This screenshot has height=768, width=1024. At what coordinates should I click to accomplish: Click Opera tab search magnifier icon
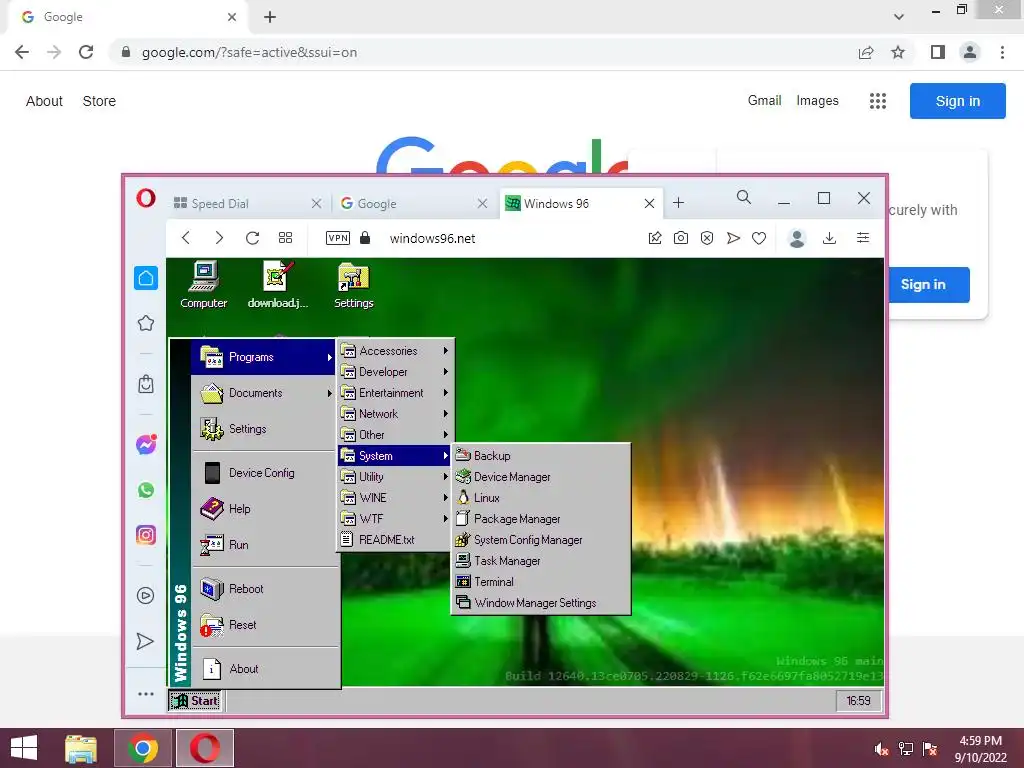pos(744,197)
